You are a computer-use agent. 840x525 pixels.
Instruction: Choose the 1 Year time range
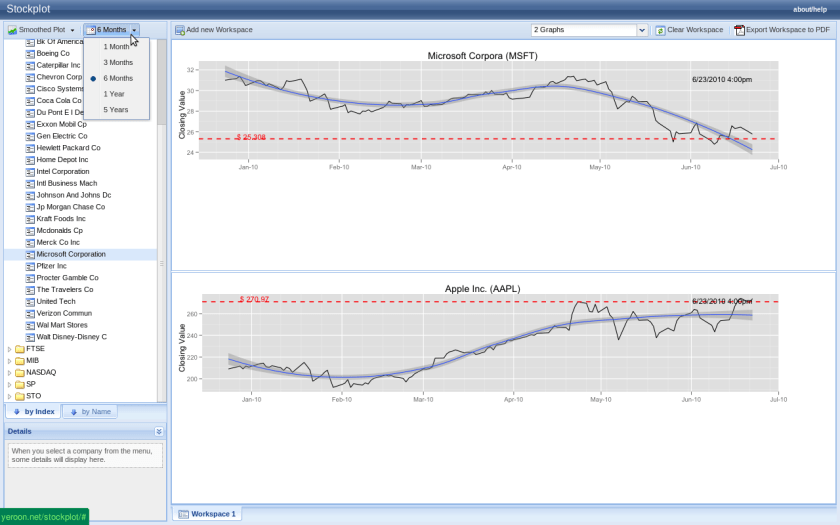(x=114, y=93)
